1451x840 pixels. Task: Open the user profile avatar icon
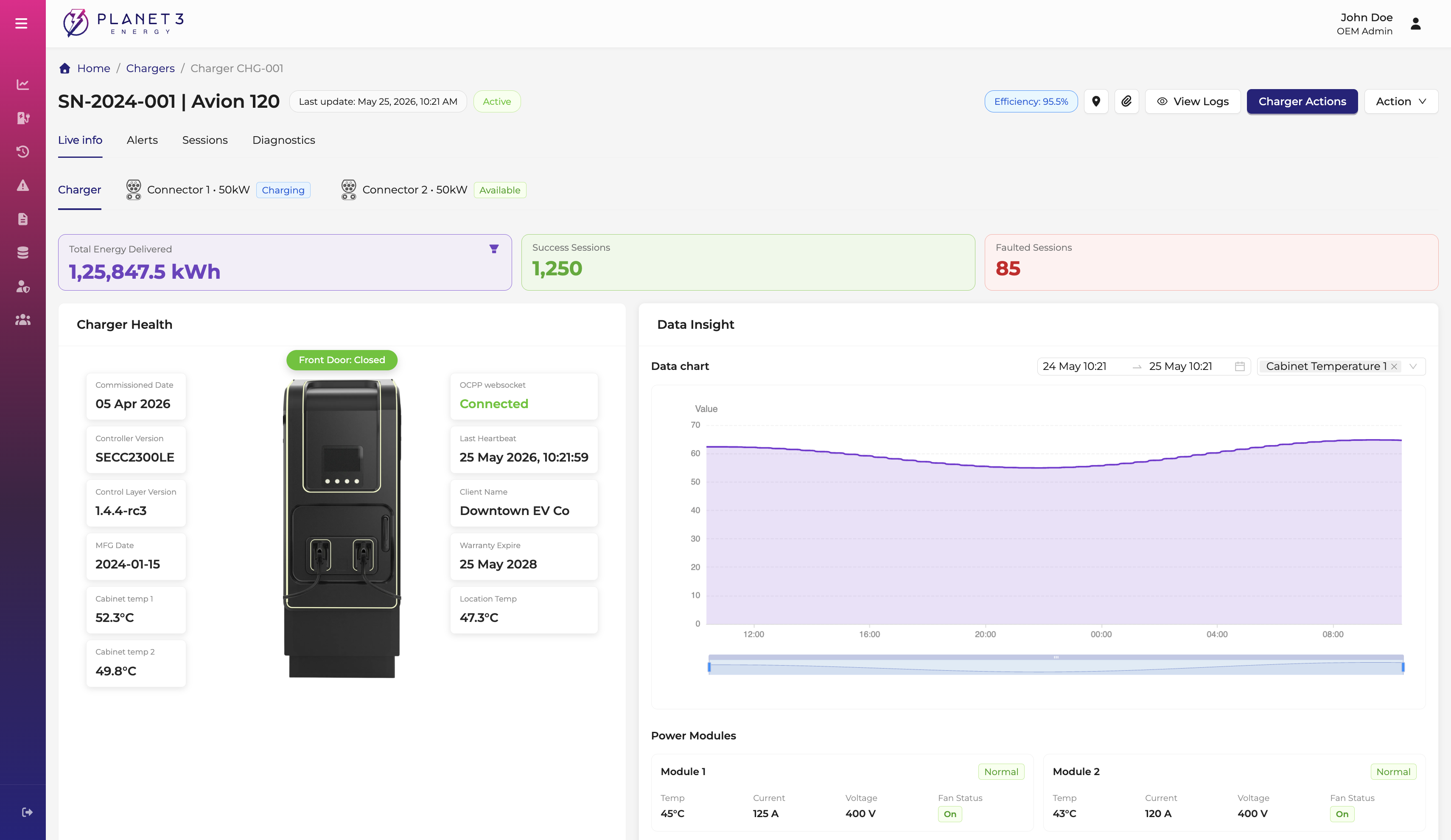click(x=1415, y=24)
